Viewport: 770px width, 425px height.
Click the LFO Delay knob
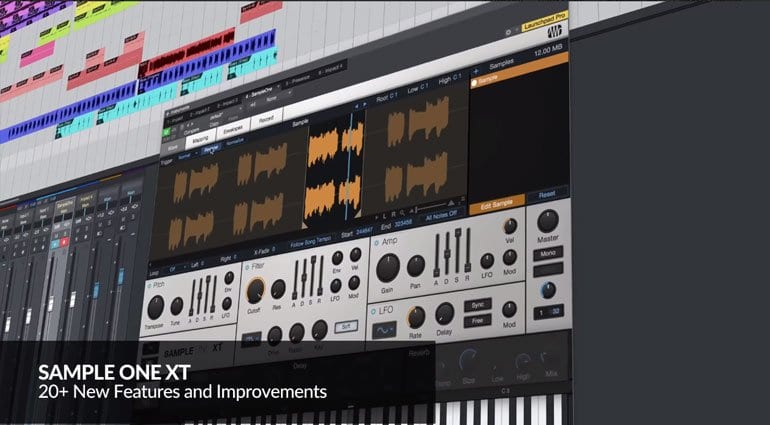pos(444,313)
